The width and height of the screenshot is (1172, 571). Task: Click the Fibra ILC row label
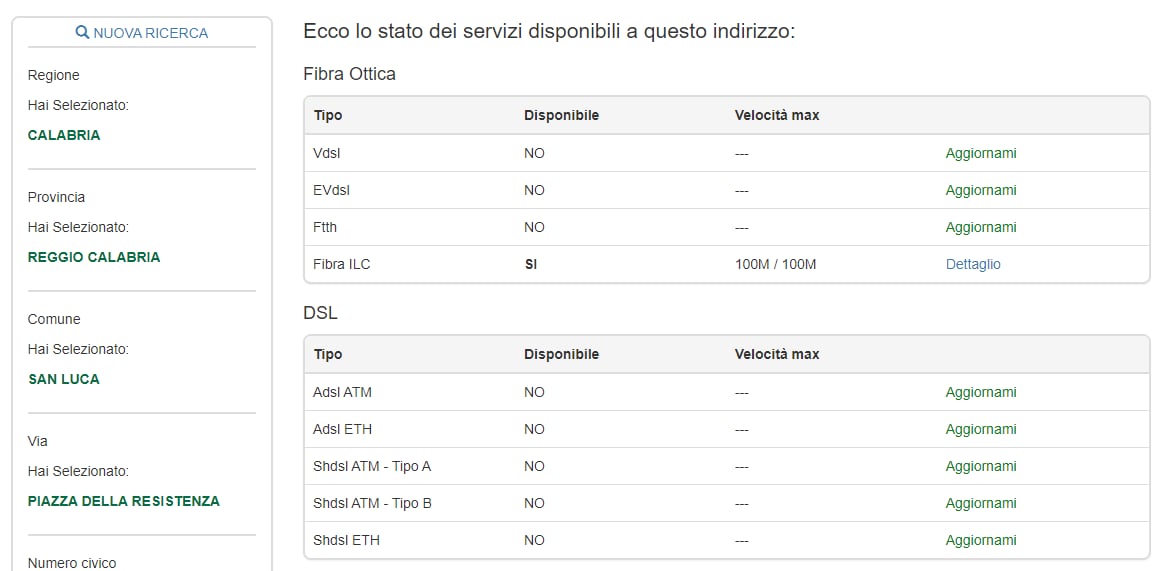point(342,264)
